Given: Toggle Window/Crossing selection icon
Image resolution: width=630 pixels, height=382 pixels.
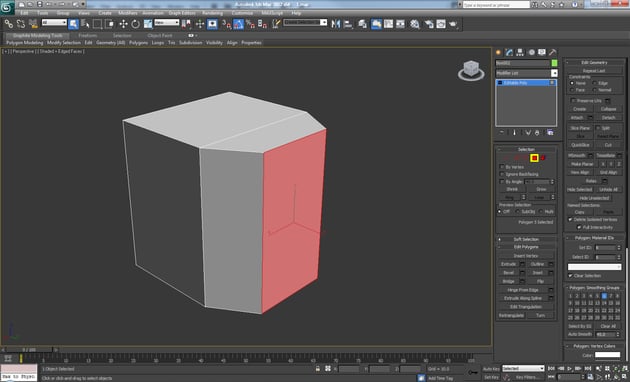Looking at the screenshot, I should [x=109, y=24].
